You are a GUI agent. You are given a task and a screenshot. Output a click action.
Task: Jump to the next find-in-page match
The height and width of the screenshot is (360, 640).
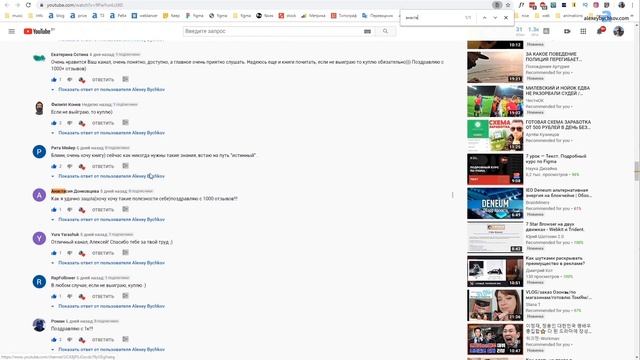coord(495,18)
